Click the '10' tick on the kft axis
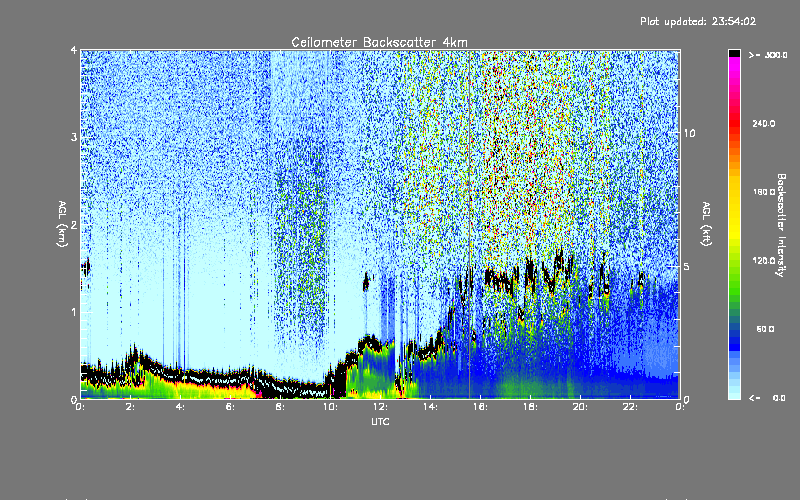The image size is (800, 500). point(689,133)
